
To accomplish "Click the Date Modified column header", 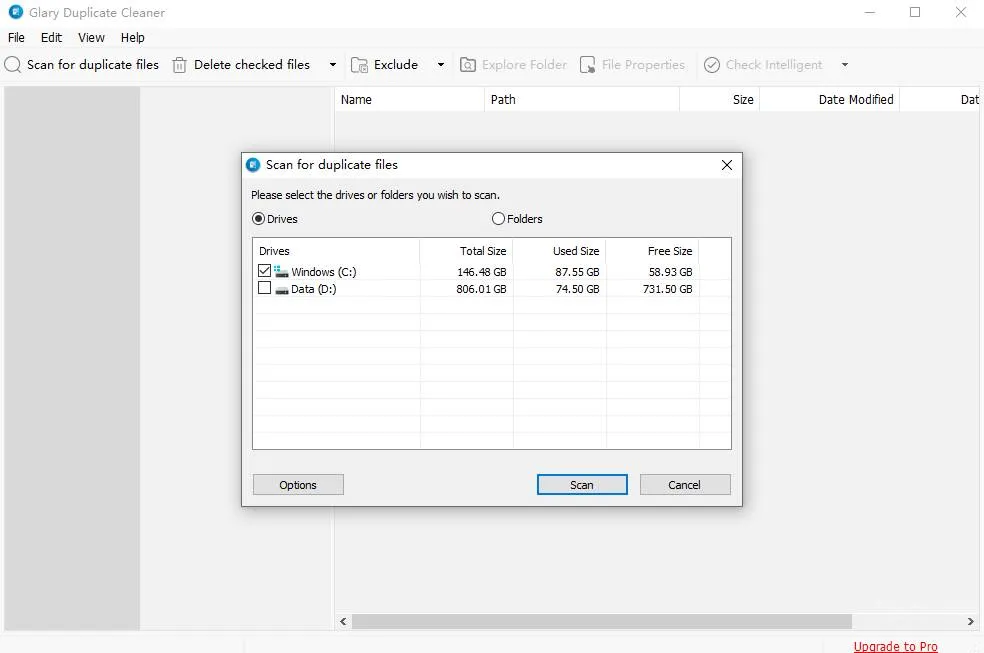I will click(830, 100).
